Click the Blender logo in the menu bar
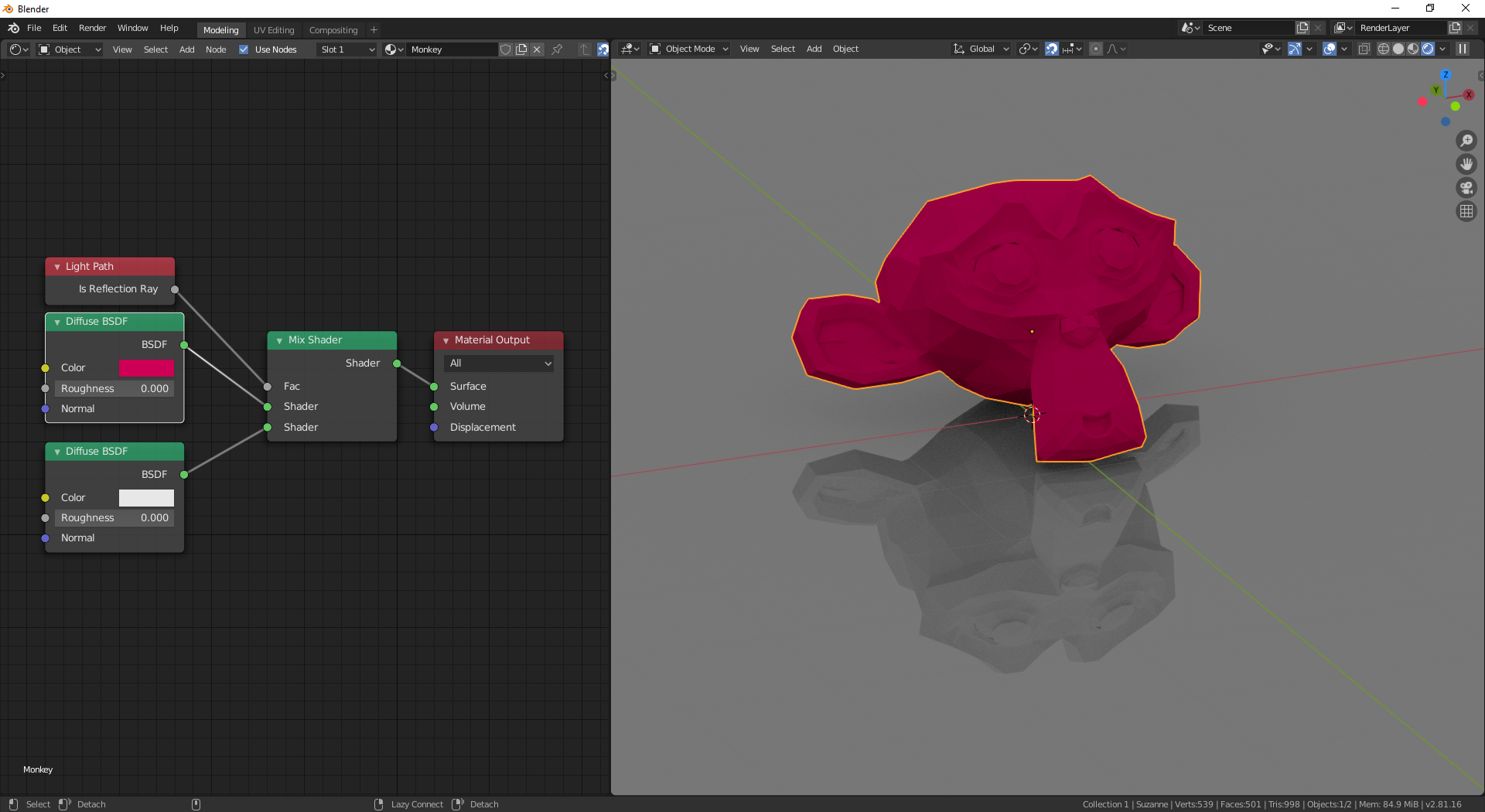This screenshot has width=1485, height=812. pos(13,28)
